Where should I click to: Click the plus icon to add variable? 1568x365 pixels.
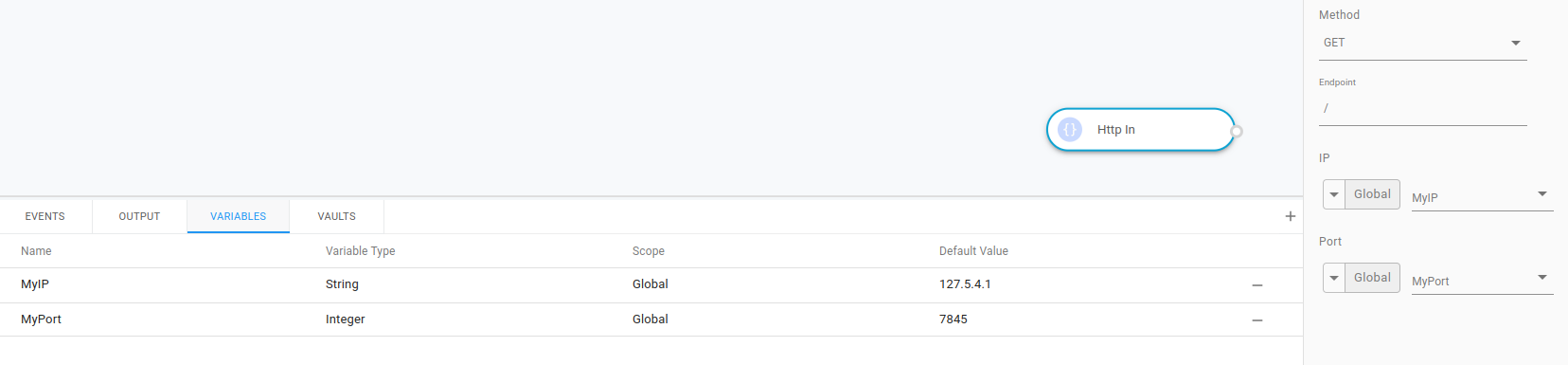coord(1290,216)
